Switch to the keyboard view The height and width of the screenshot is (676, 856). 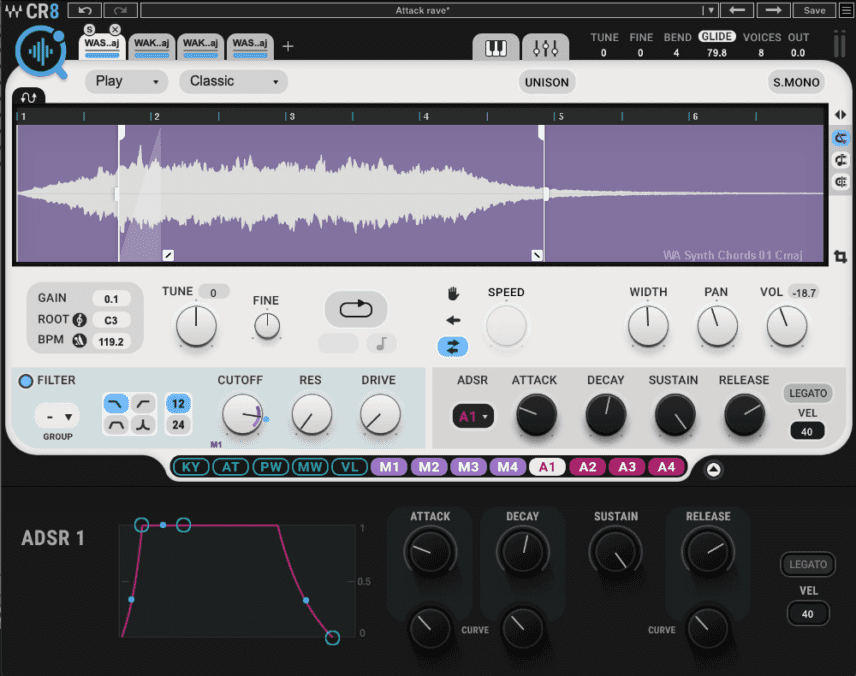click(496, 48)
